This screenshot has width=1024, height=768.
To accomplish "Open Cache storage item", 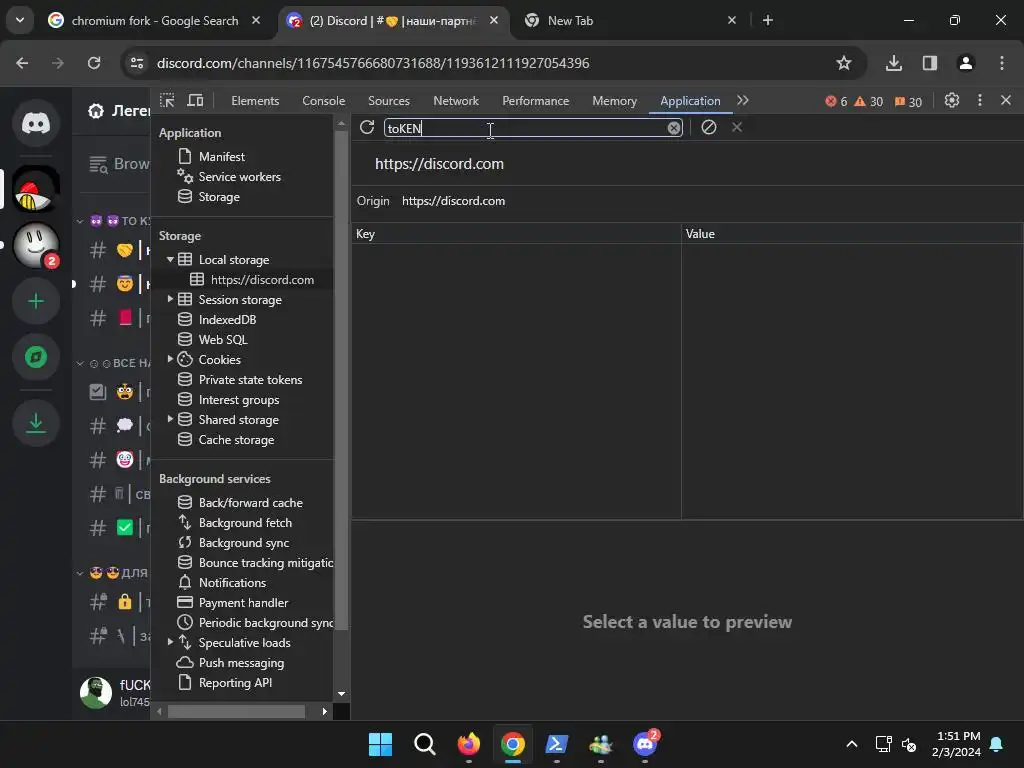I will pyautogui.click(x=236, y=440).
